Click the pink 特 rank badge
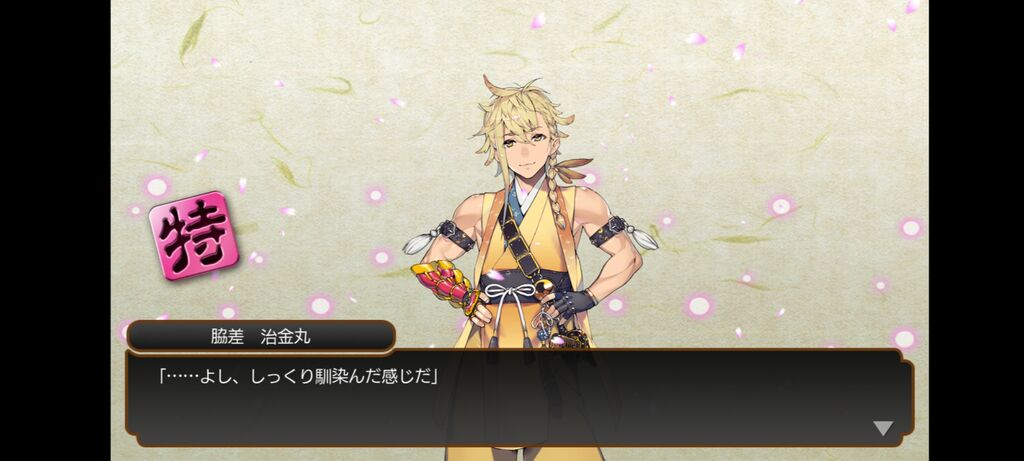Image resolution: width=1024 pixels, height=461 pixels. tap(194, 236)
